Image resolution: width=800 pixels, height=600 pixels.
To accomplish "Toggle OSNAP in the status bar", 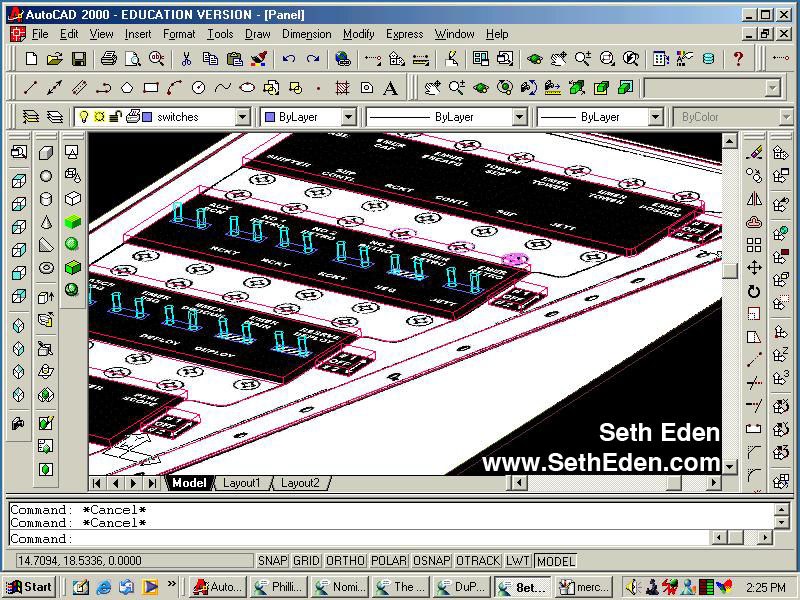I will click(431, 561).
